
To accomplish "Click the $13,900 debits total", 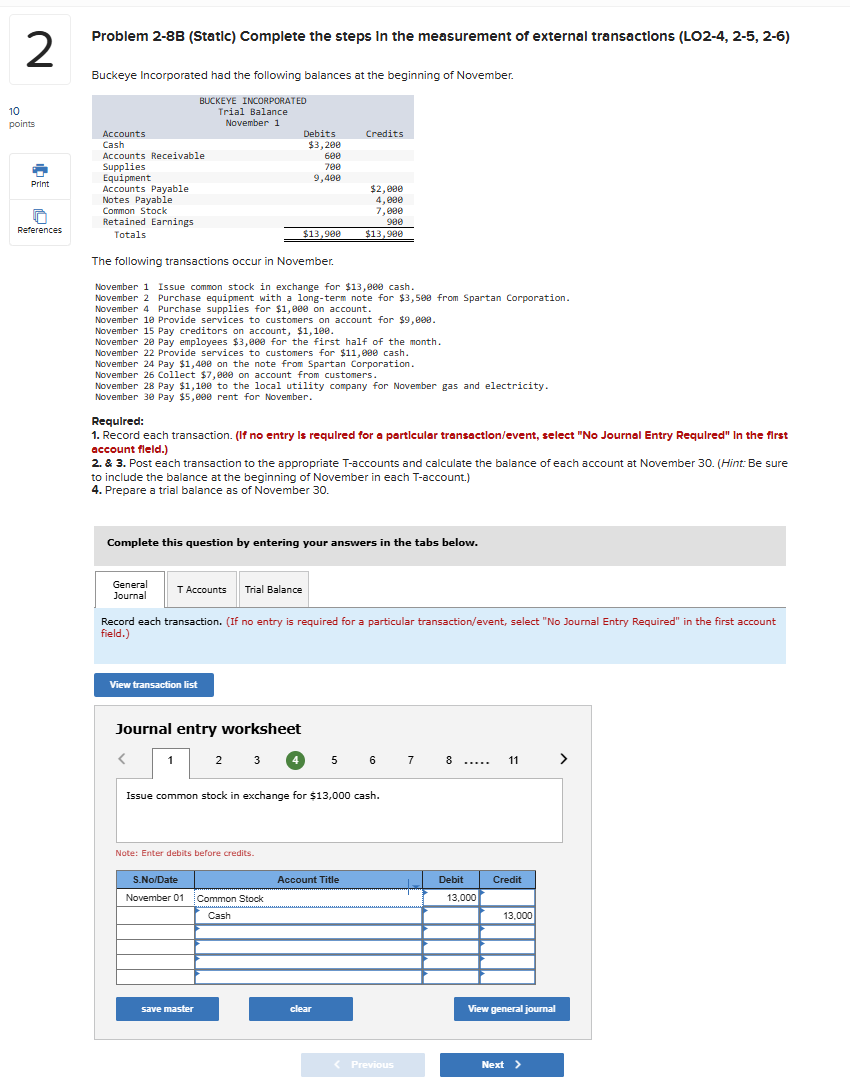I will pyautogui.click(x=322, y=234).
